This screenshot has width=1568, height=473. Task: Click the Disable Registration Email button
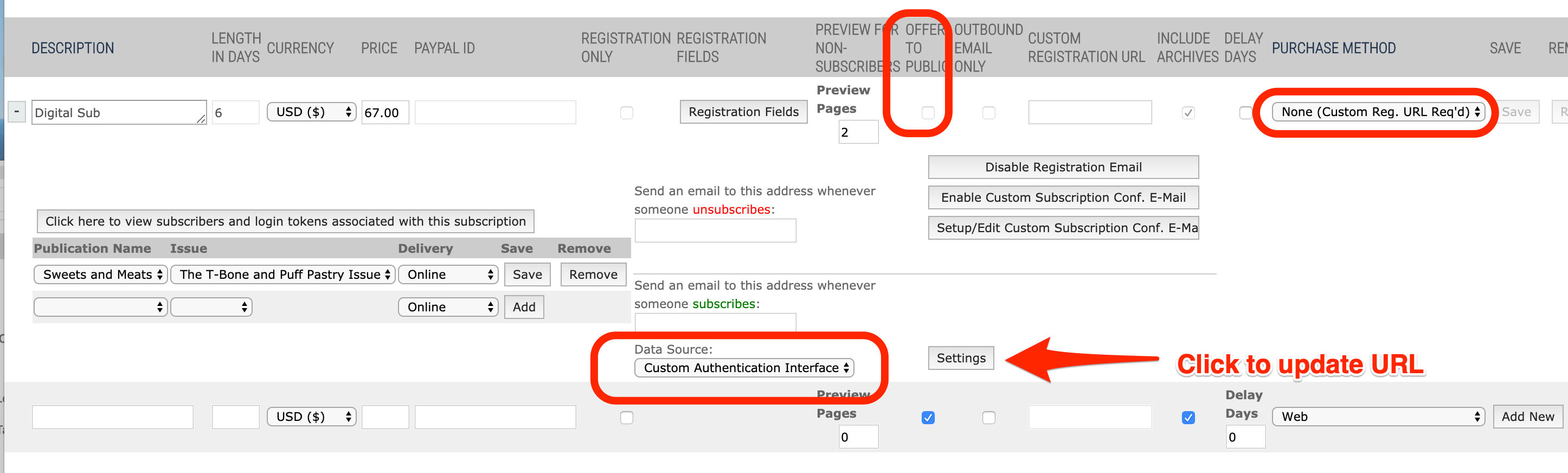(x=1063, y=167)
